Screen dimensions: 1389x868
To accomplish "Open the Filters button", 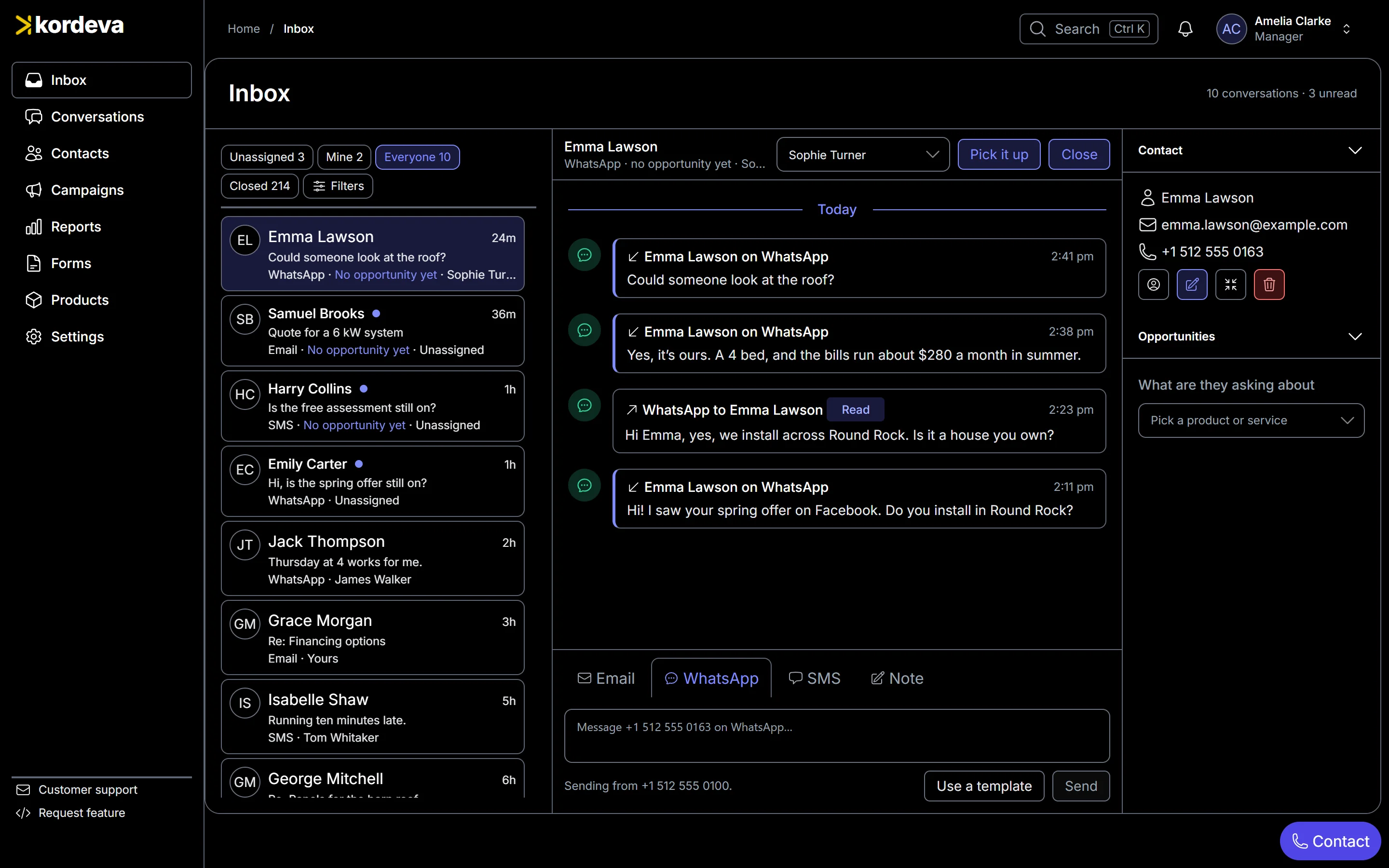I will [338, 186].
